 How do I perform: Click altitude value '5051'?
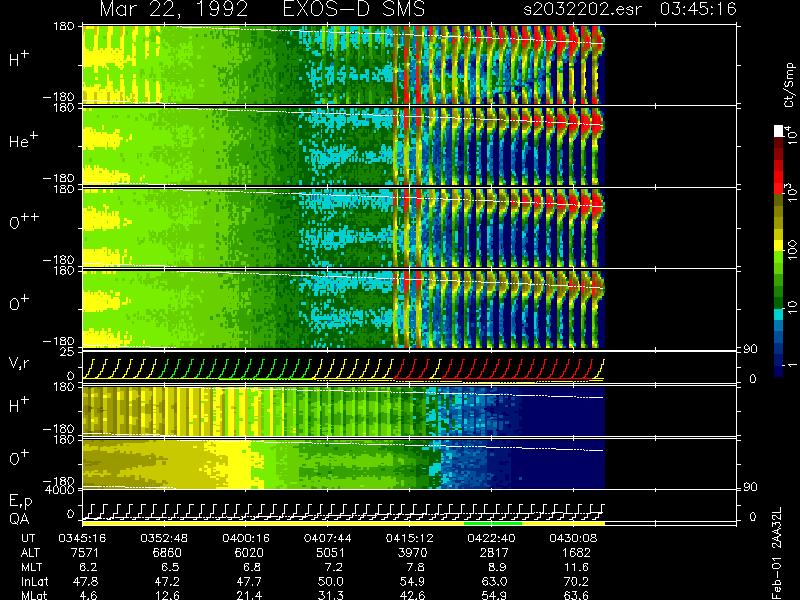[331, 553]
